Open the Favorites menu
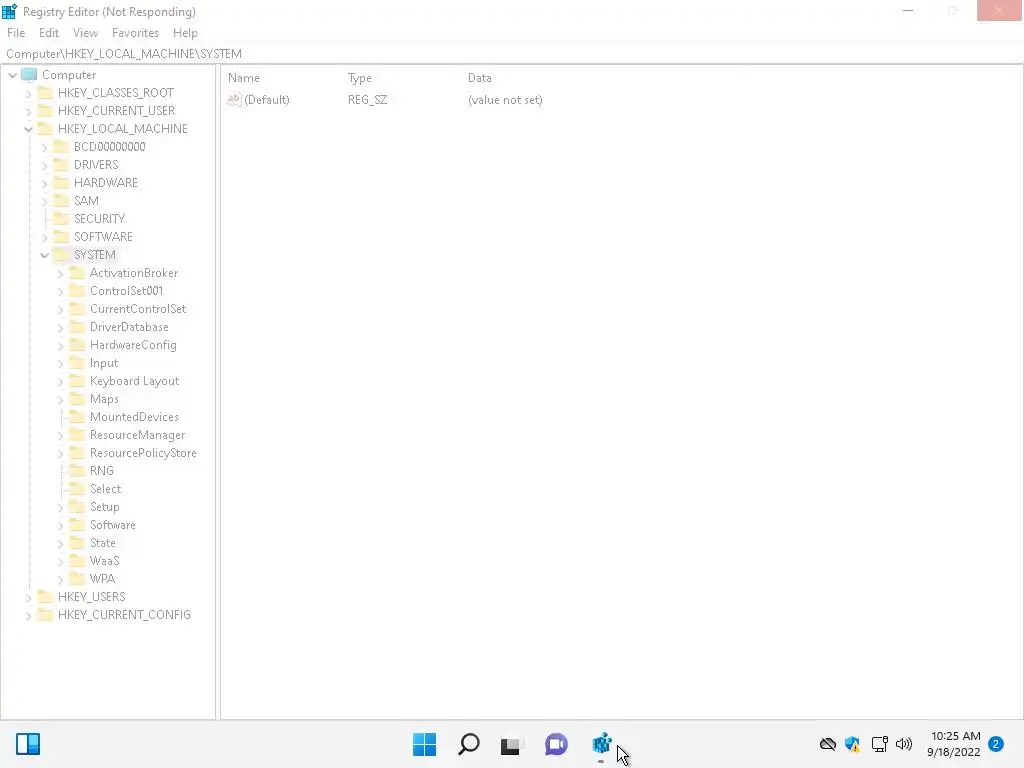1024x768 pixels. pyautogui.click(x=135, y=33)
